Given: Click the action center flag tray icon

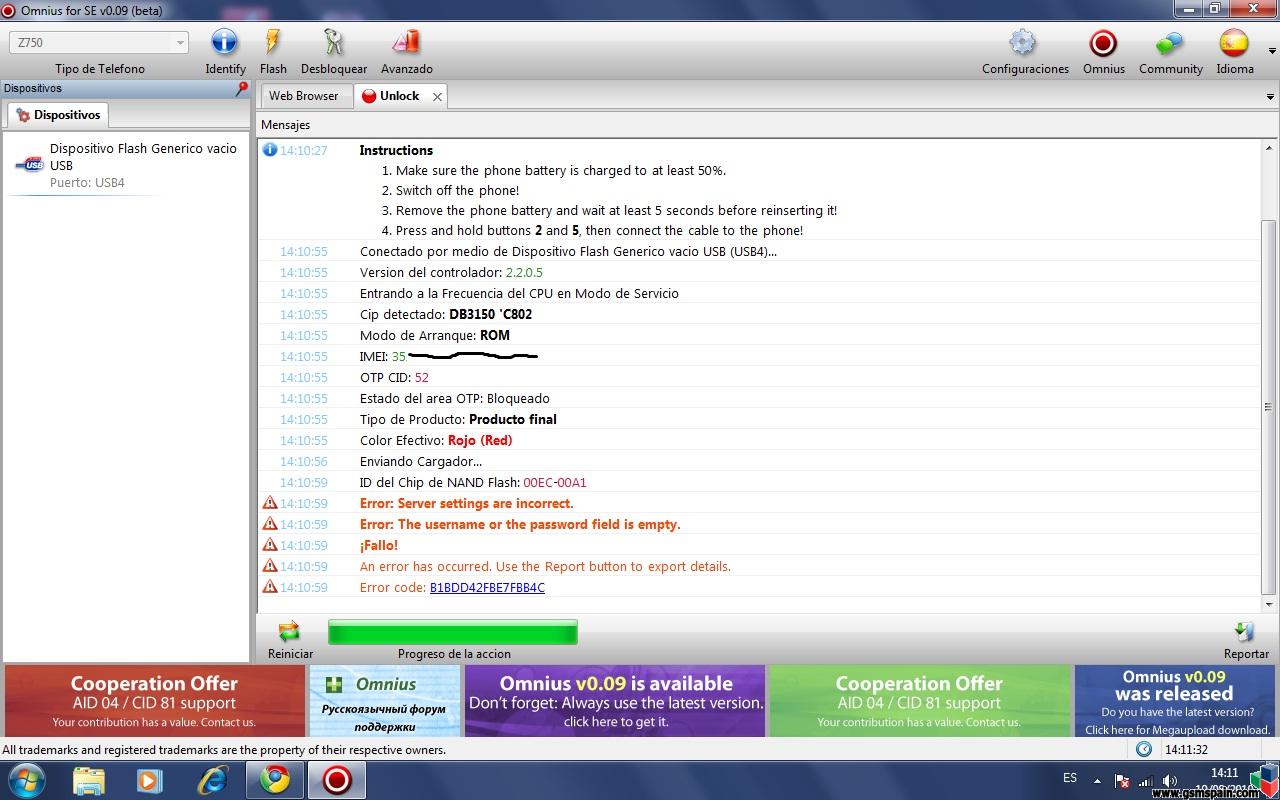Looking at the screenshot, I should [1122, 780].
